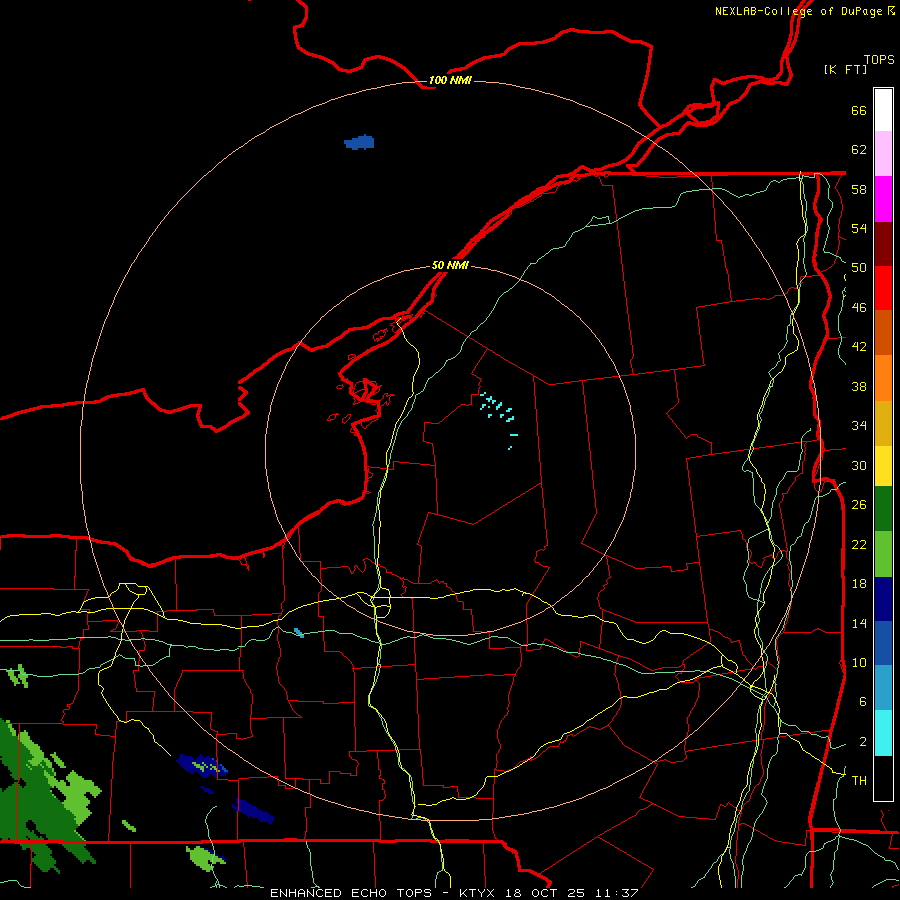Click the black TH threshold swatch
The image size is (900, 900).
(883, 778)
